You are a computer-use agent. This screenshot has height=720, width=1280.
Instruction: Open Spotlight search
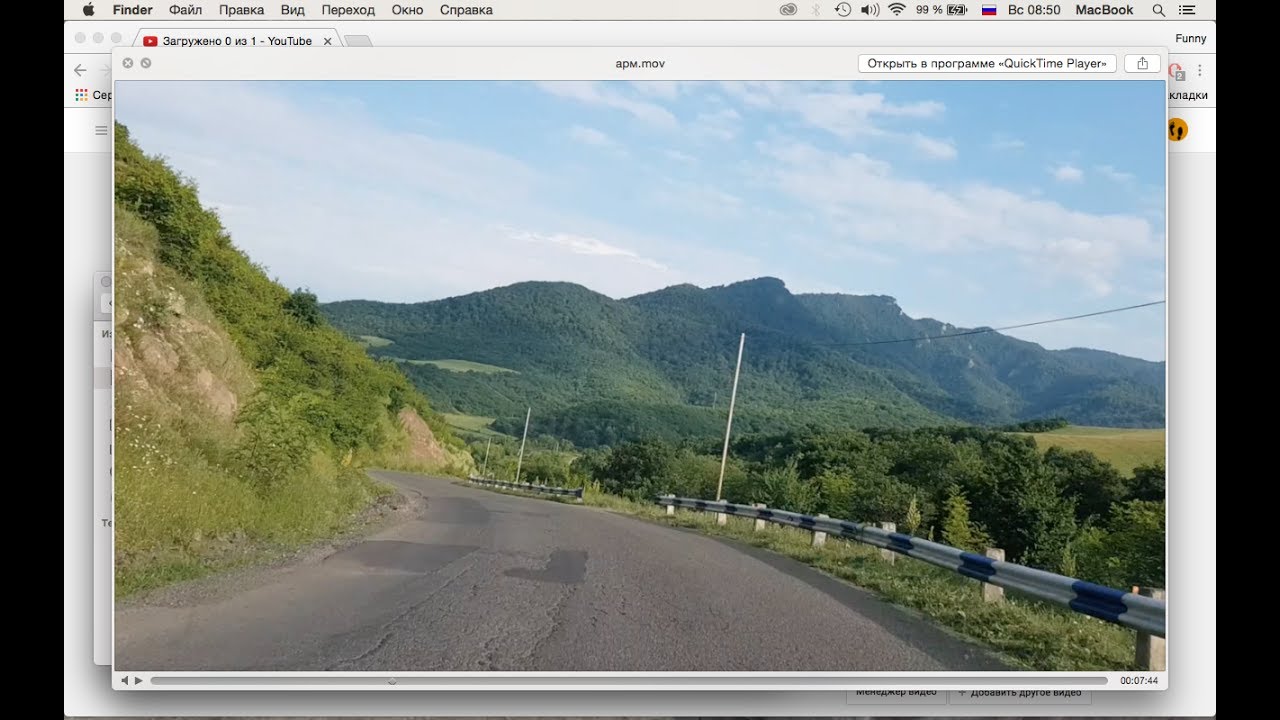coord(1159,10)
